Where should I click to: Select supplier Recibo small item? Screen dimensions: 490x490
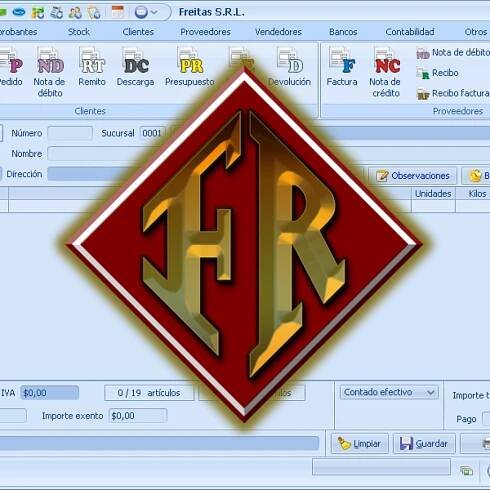(x=438, y=73)
